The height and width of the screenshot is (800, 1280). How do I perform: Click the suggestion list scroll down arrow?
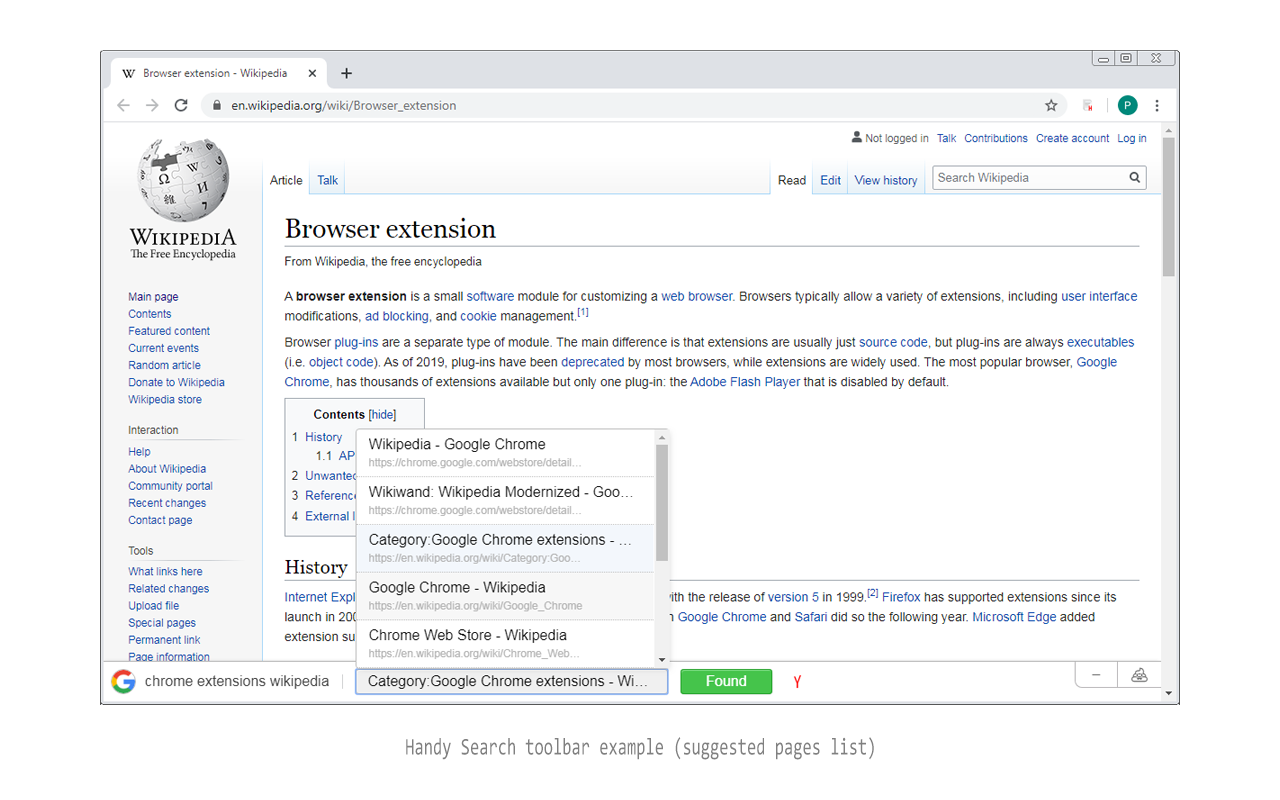661,660
